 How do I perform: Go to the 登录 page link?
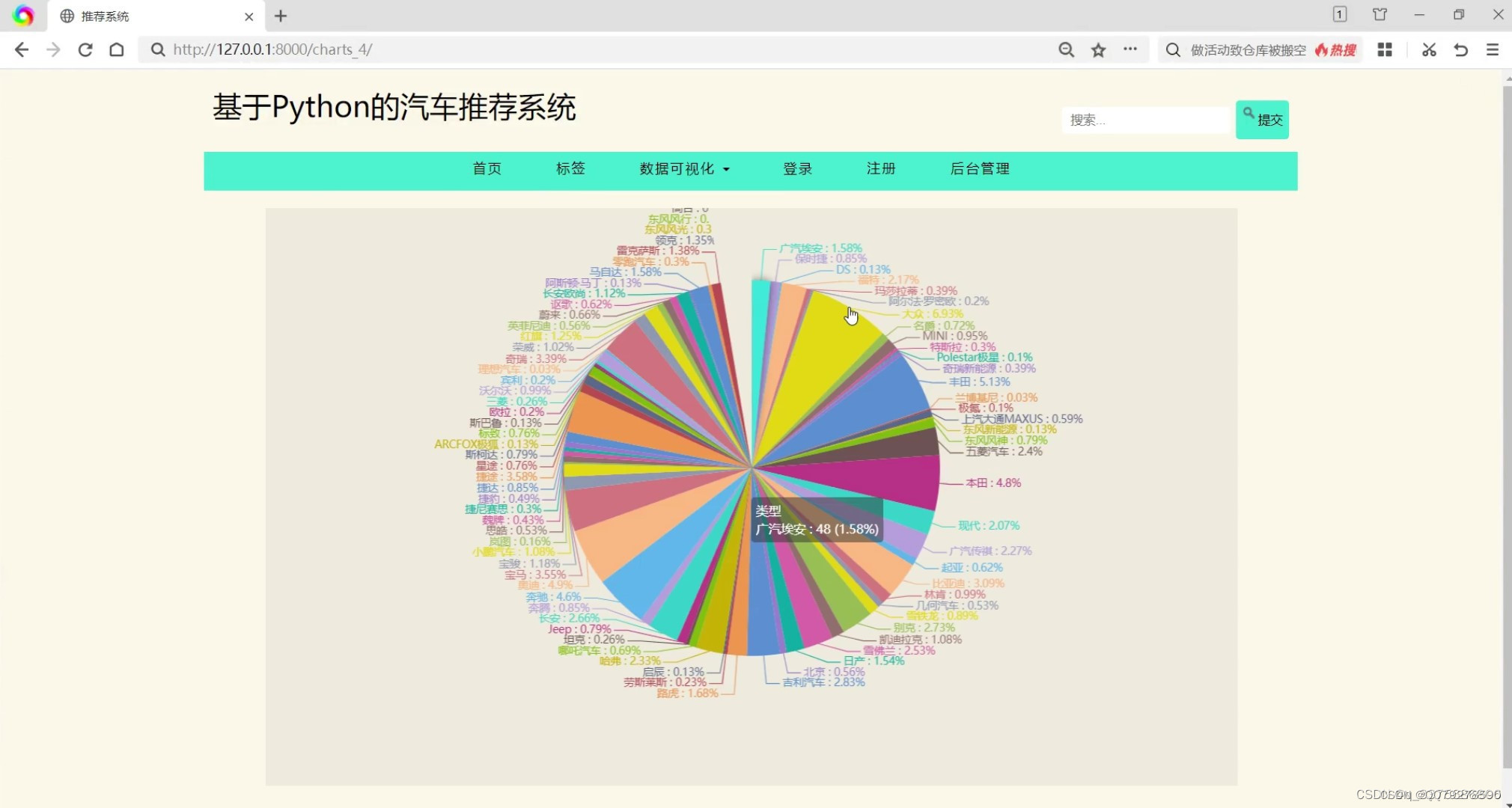(x=797, y=169)
